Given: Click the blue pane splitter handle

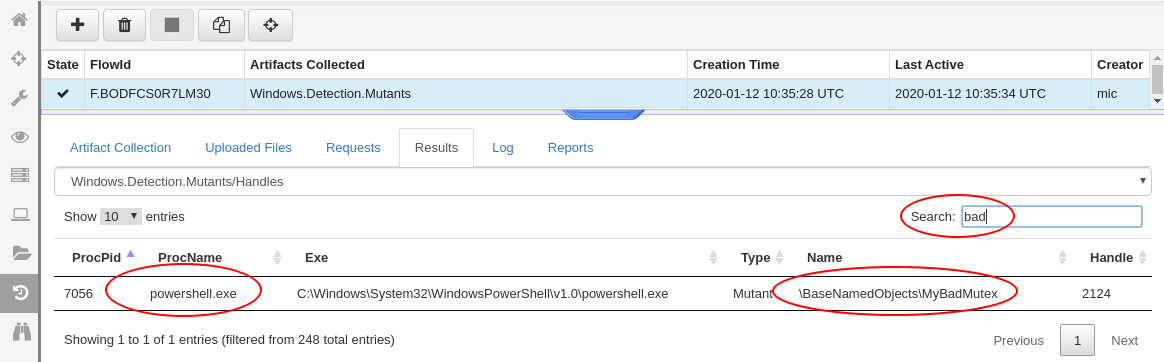Looking at the screenshot, I should pos(603,114).
